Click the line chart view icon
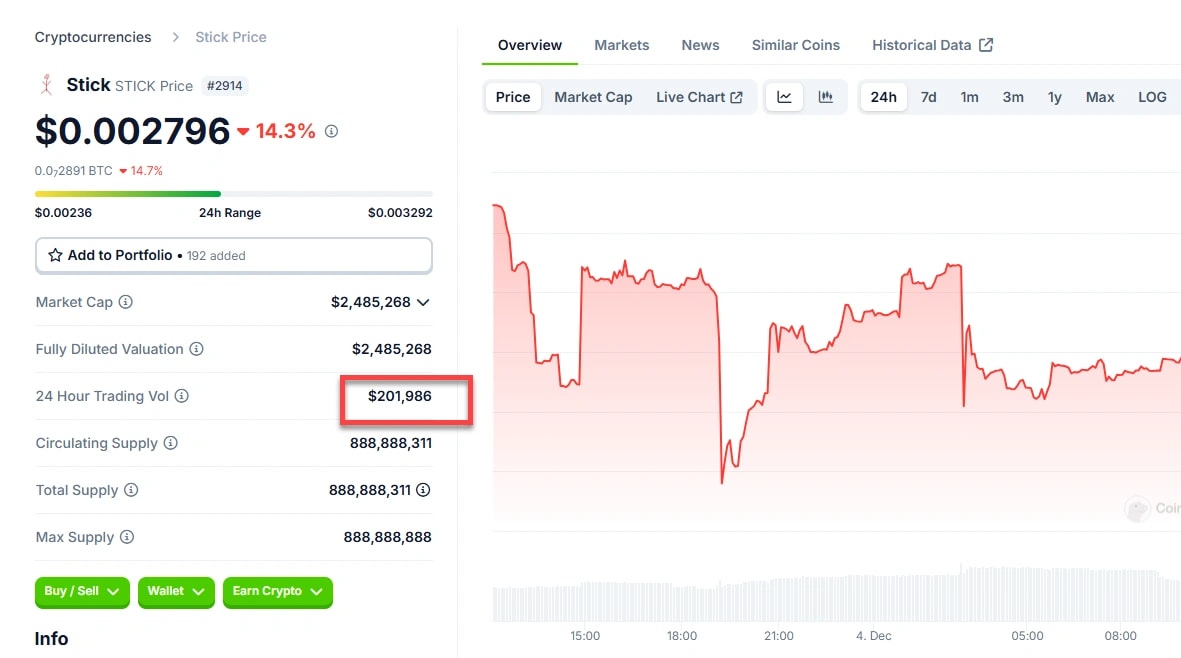Image resolution: width=1181 pixels, height=658 pixels. tap(785, 97)
